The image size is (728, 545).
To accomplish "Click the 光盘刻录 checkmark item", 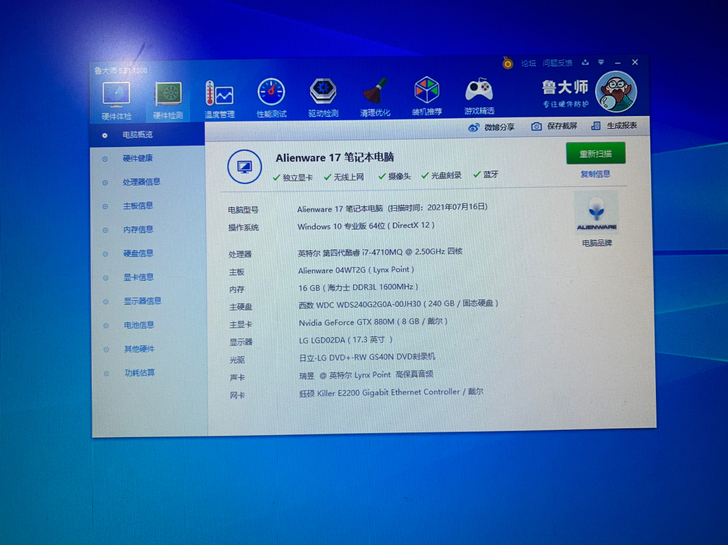I will pyautogui.click(x=441, y=175).
